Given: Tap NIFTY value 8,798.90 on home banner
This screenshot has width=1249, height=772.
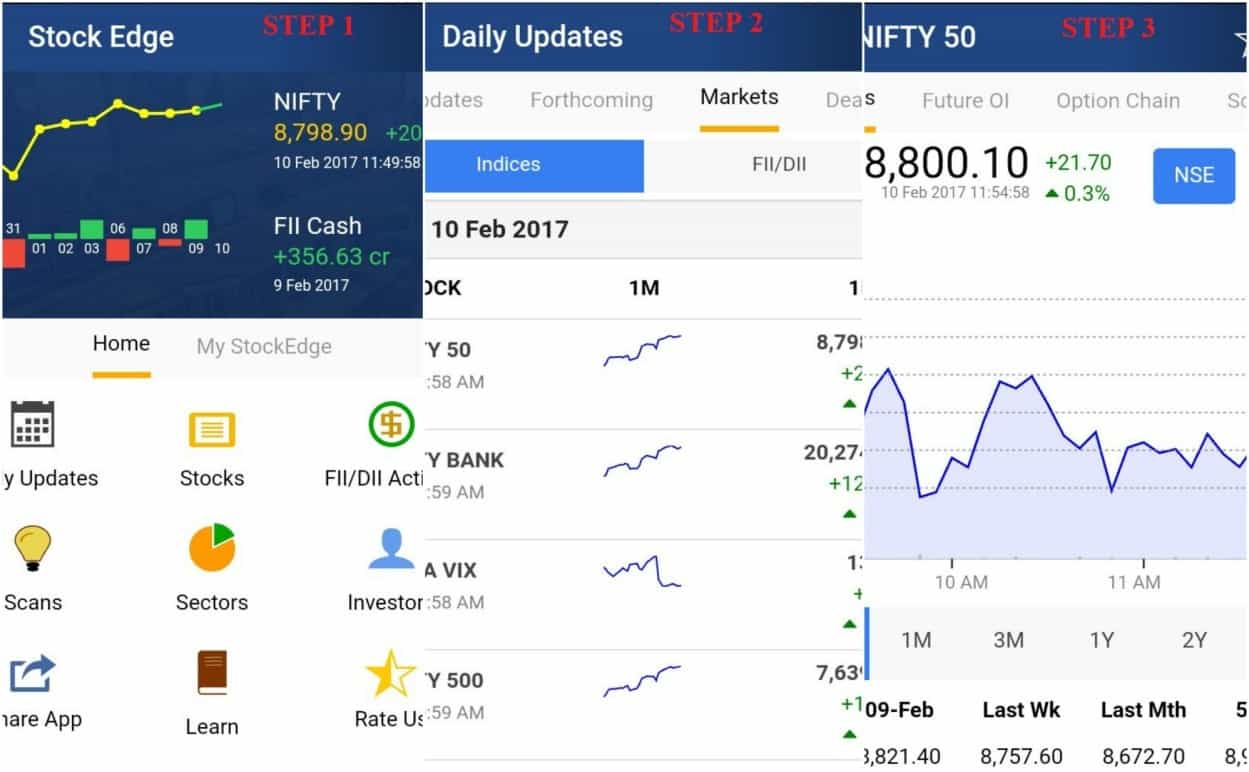Looking at the screenshot, I should pyautogui.click(x=320, y=132).
